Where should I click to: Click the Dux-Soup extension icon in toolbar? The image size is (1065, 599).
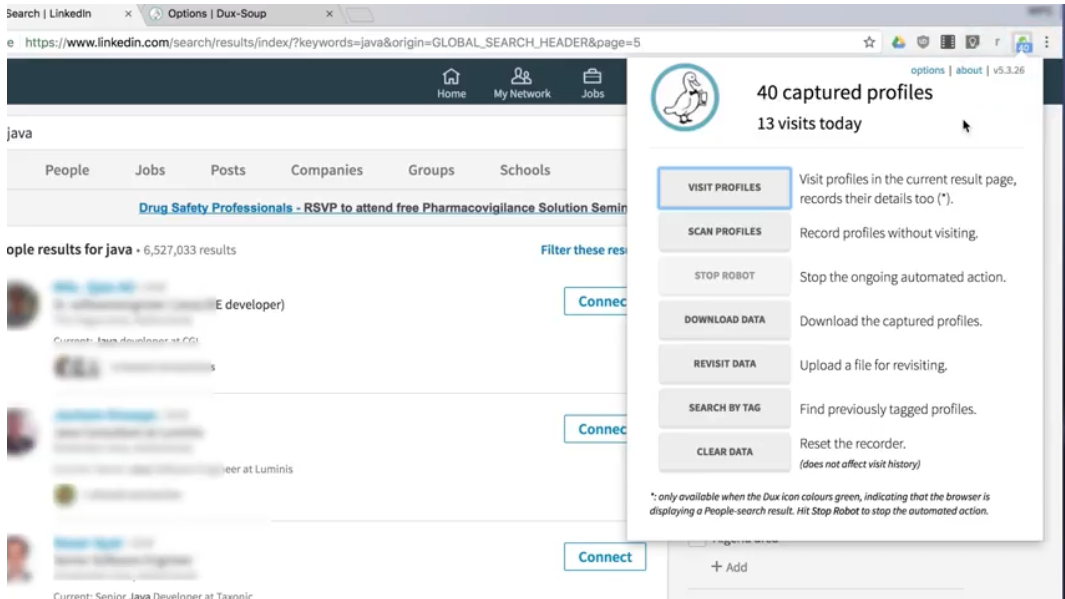coord(1022,43)
